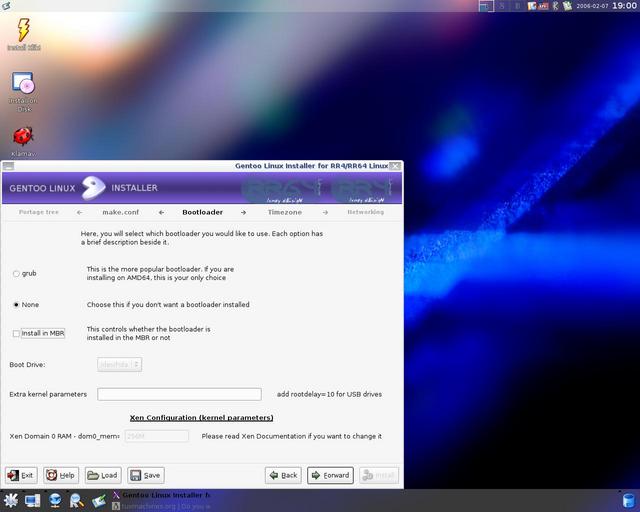Jump to the Networking step
The width and height of the screenshot is (640, 512).
[x=365, y=212]
